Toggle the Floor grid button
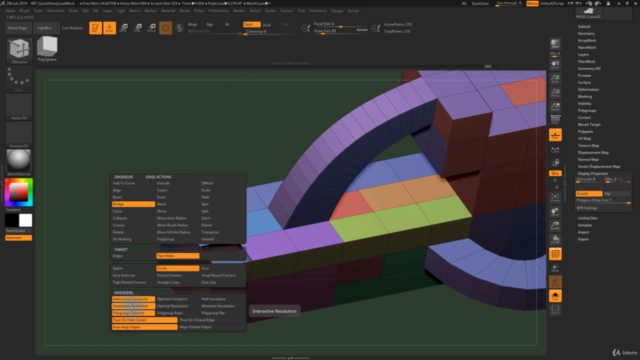This screenshot has width=640, height=360. [555, 135]
